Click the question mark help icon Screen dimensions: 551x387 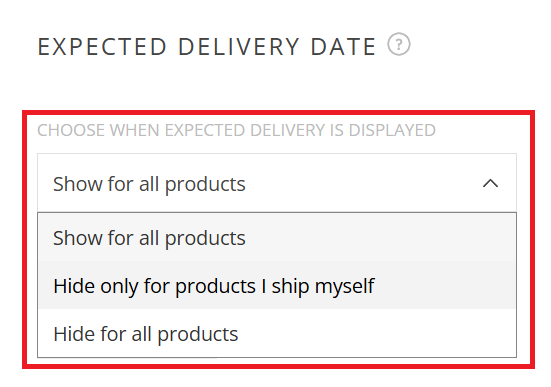point(399,44)
